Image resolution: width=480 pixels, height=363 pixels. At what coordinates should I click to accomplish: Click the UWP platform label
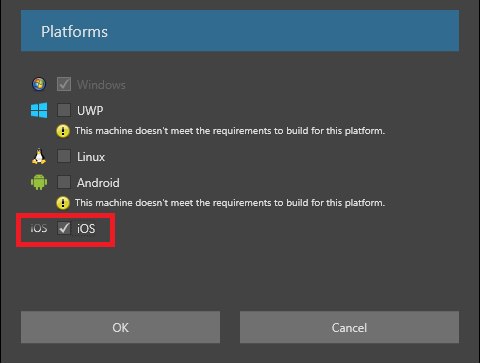(x=90, y=110)
